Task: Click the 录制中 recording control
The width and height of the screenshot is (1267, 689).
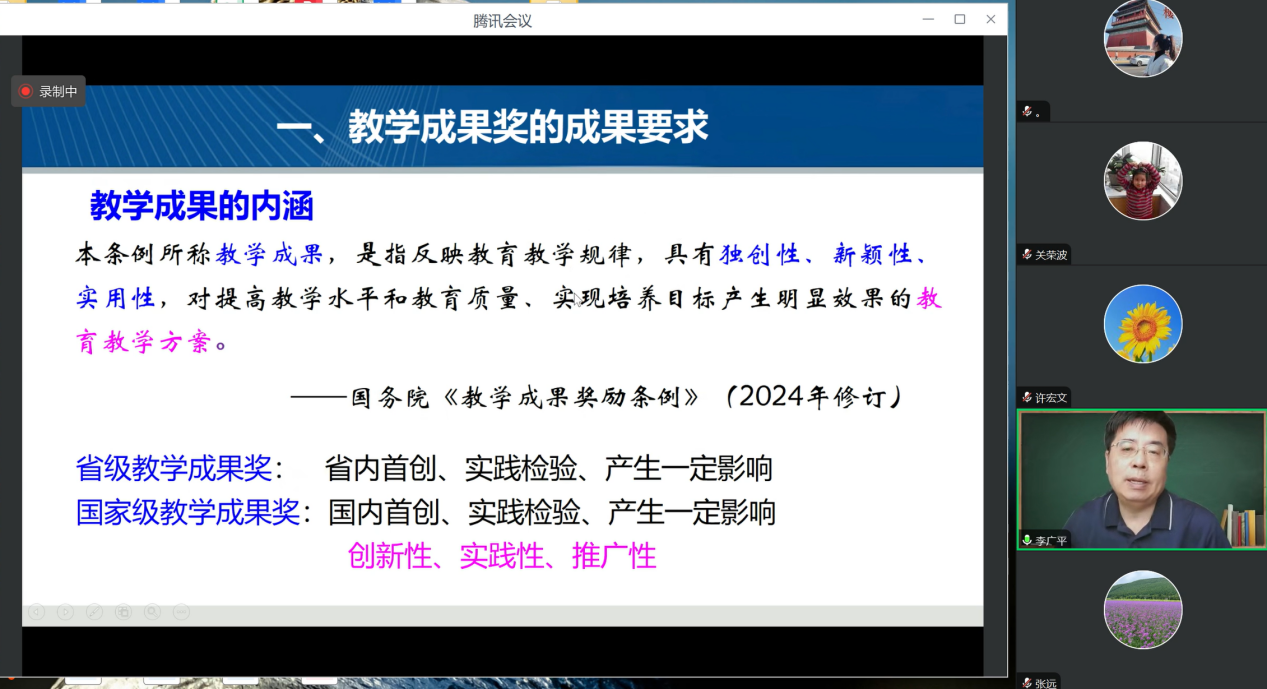Action: [x=48, y=90]
